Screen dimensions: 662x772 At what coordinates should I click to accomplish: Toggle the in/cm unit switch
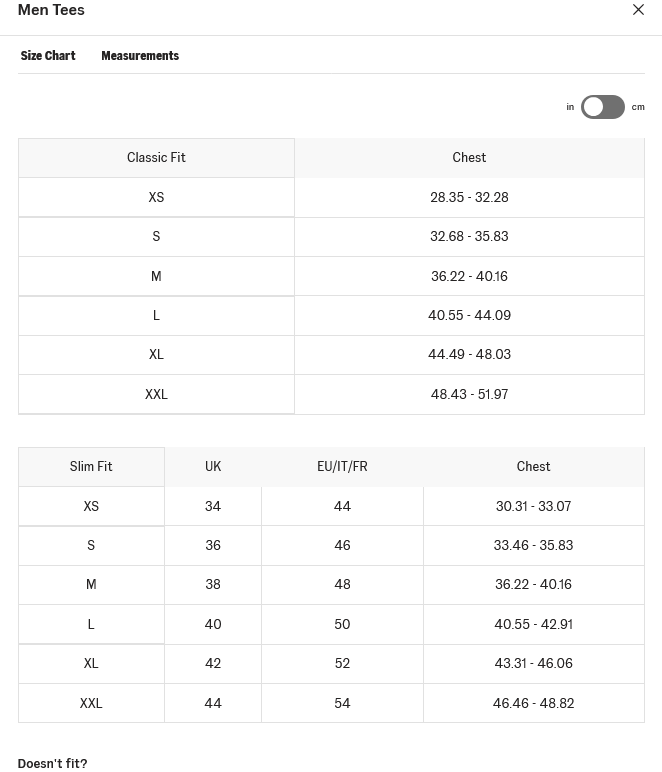coord(602,107)
